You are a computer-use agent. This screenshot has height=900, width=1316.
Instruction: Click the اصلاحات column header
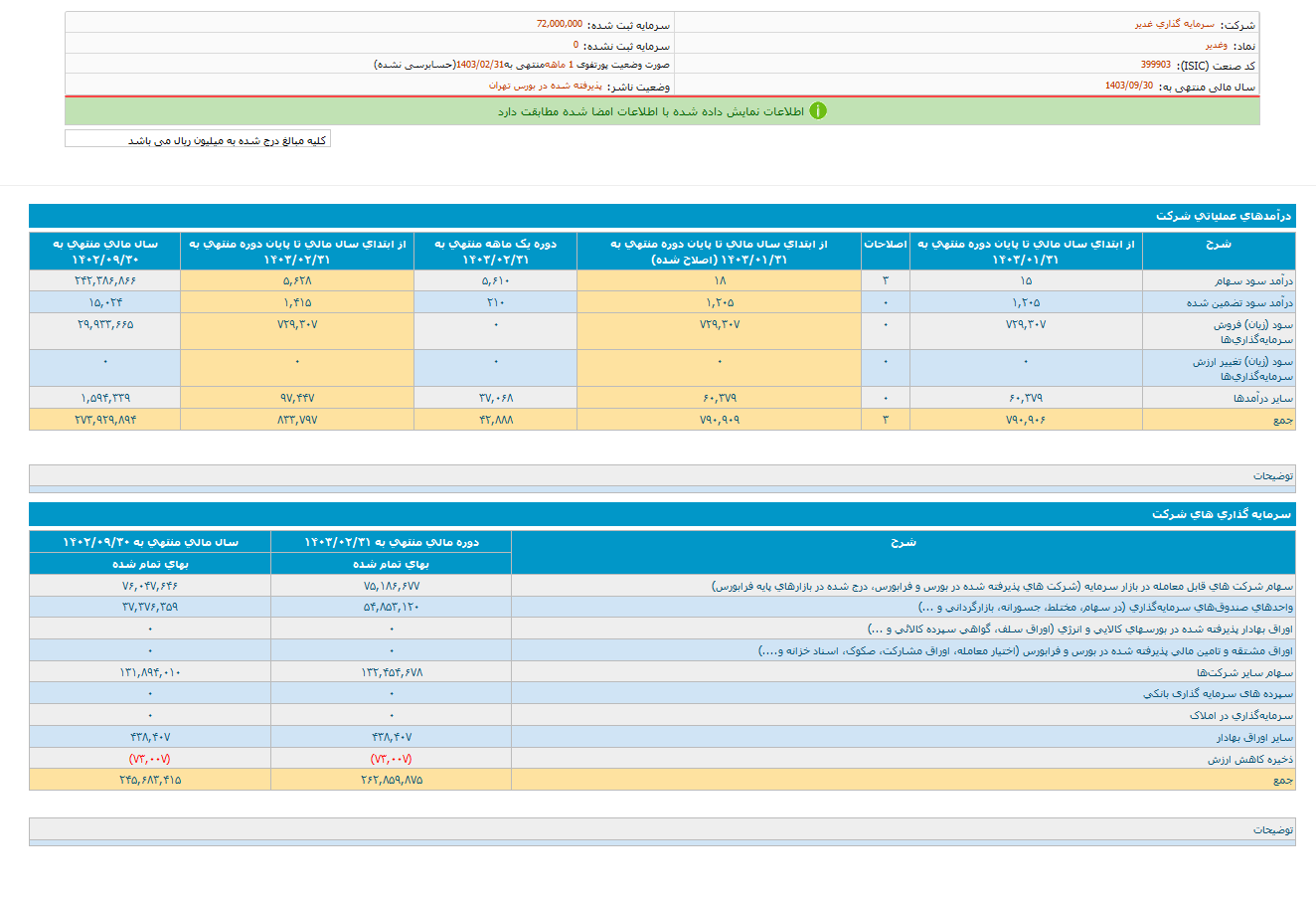[x=885, y=245]
